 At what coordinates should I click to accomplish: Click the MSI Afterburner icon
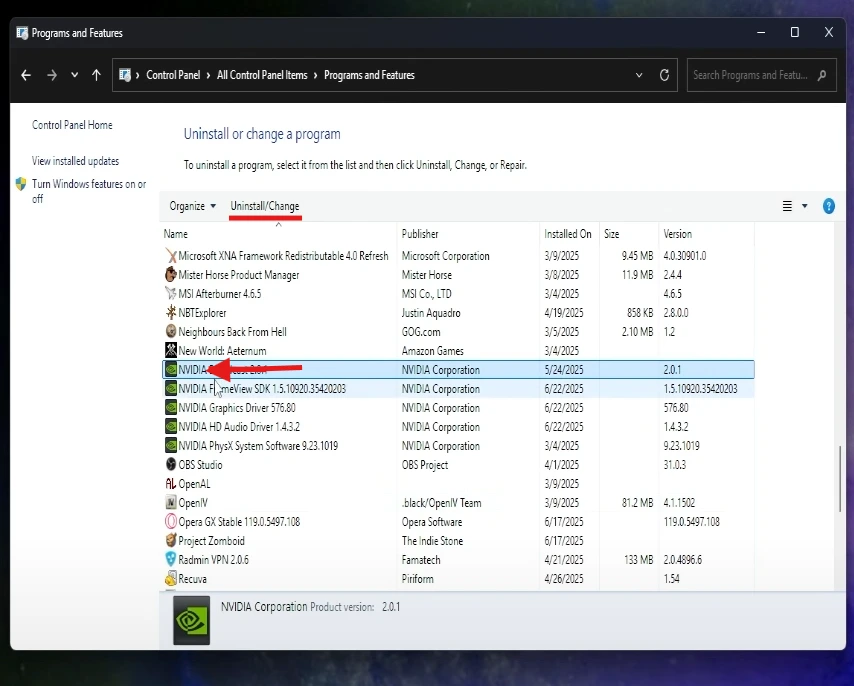click(171, 294)
